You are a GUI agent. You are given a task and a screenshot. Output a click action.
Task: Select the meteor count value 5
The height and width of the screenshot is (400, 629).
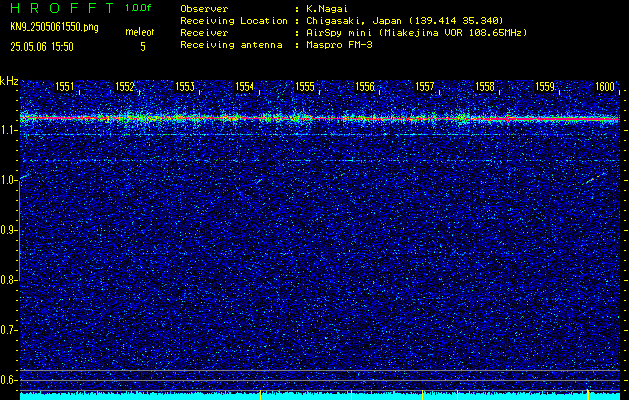pyautogui.click(x=143, y=47)
